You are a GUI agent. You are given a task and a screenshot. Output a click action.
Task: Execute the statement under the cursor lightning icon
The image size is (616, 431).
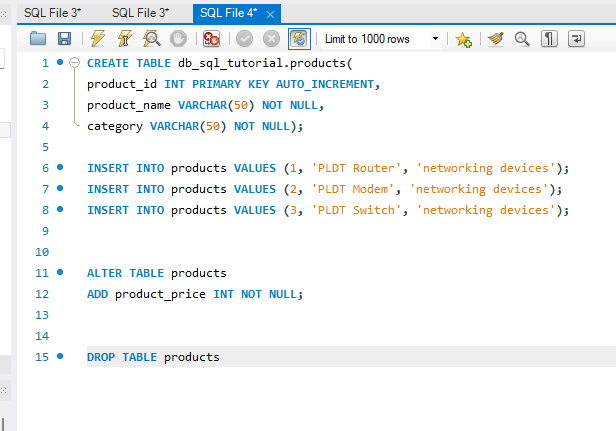click(125, 39)
